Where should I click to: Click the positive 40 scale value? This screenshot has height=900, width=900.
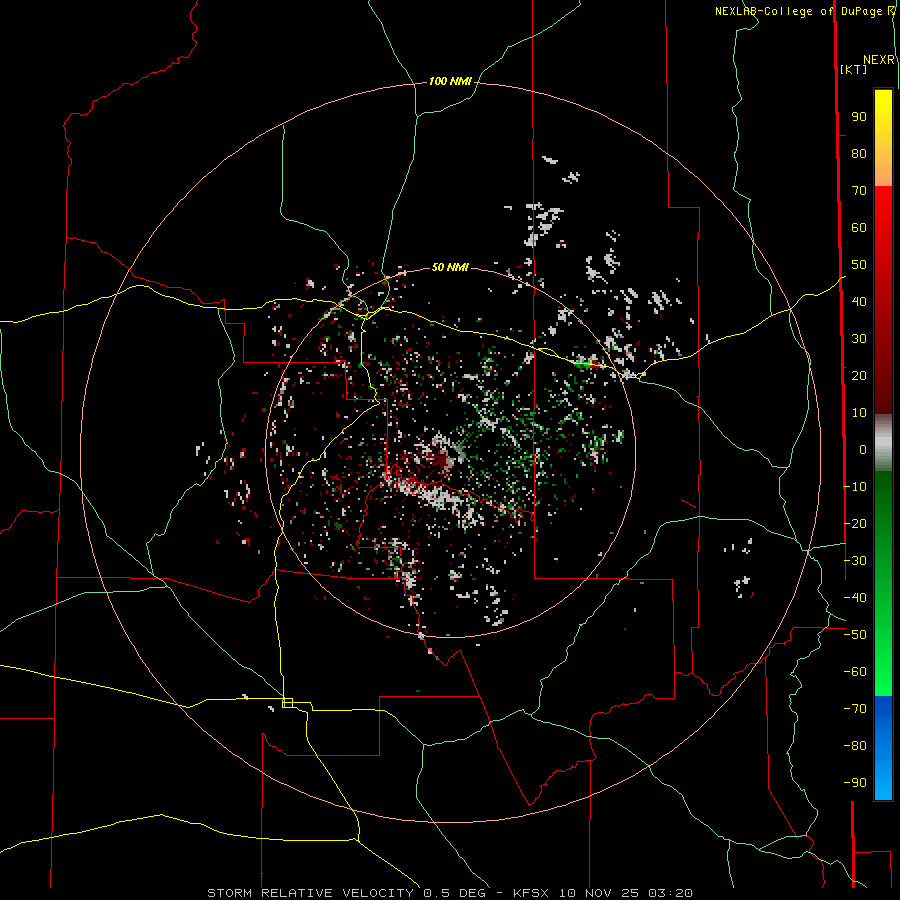(x=859, y=301)
